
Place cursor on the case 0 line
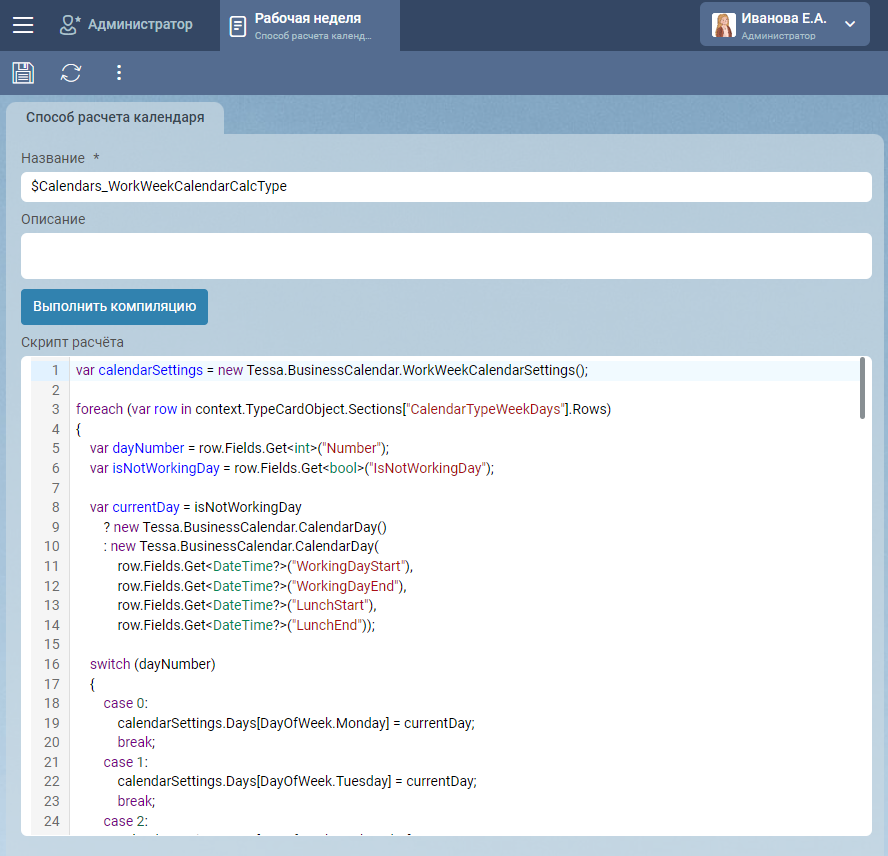click(x=125, y=703)
